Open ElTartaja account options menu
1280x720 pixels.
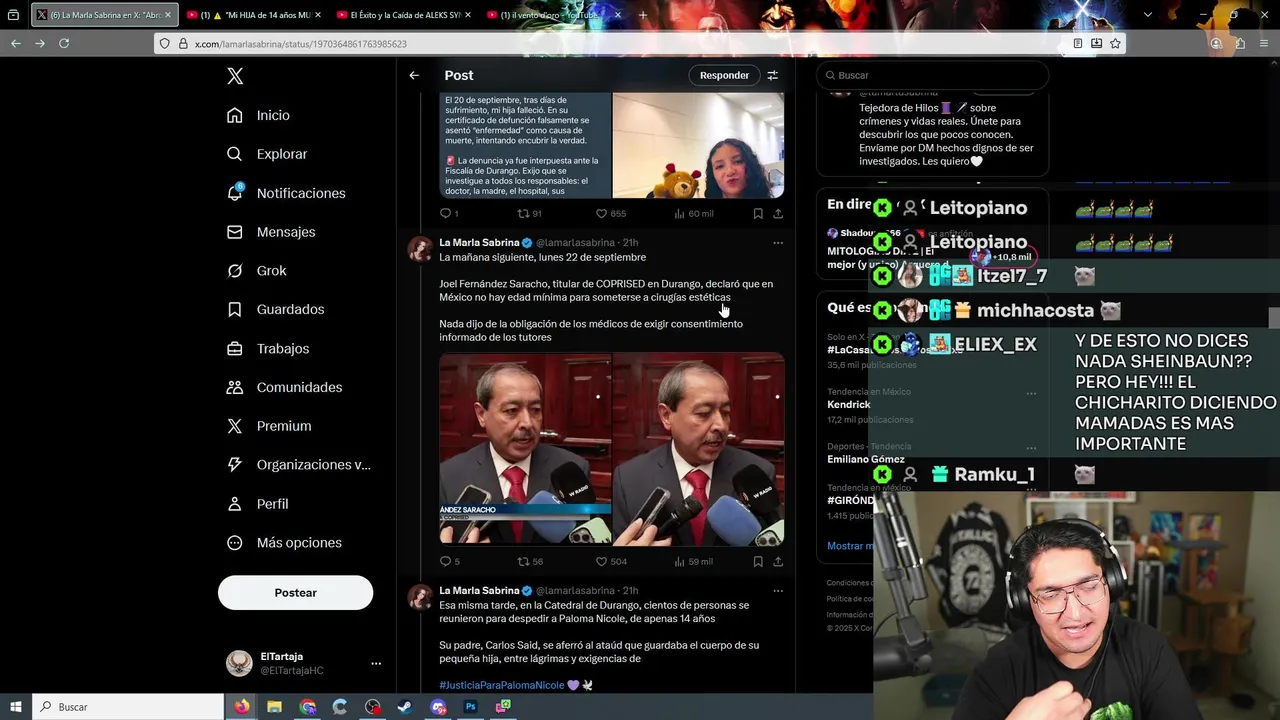coord(376,663)
